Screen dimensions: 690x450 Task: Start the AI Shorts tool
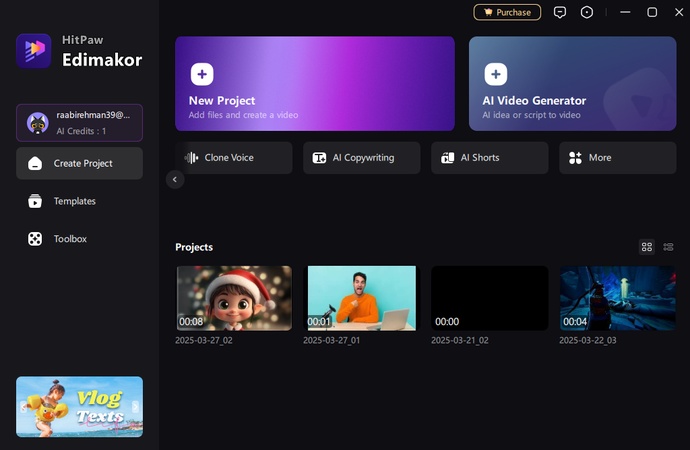pyautogui.click(x=489, y=158)
